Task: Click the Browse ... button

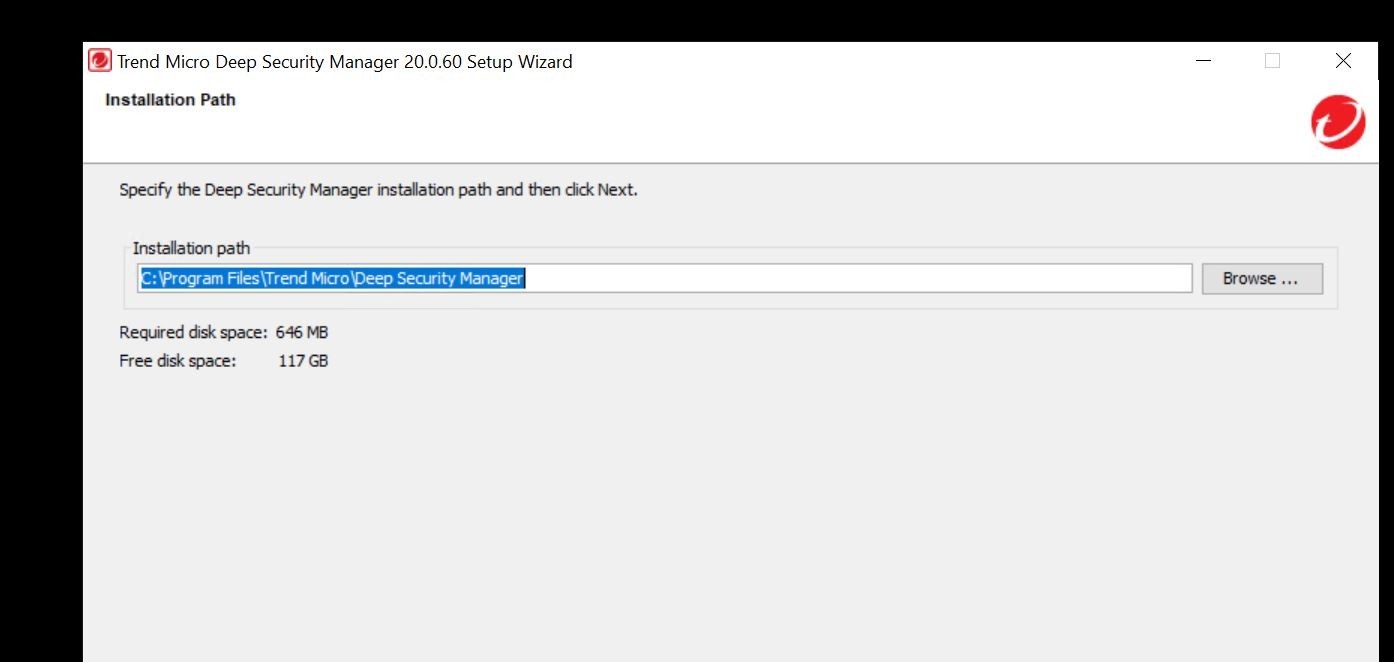Action: tap(1262, 279)
